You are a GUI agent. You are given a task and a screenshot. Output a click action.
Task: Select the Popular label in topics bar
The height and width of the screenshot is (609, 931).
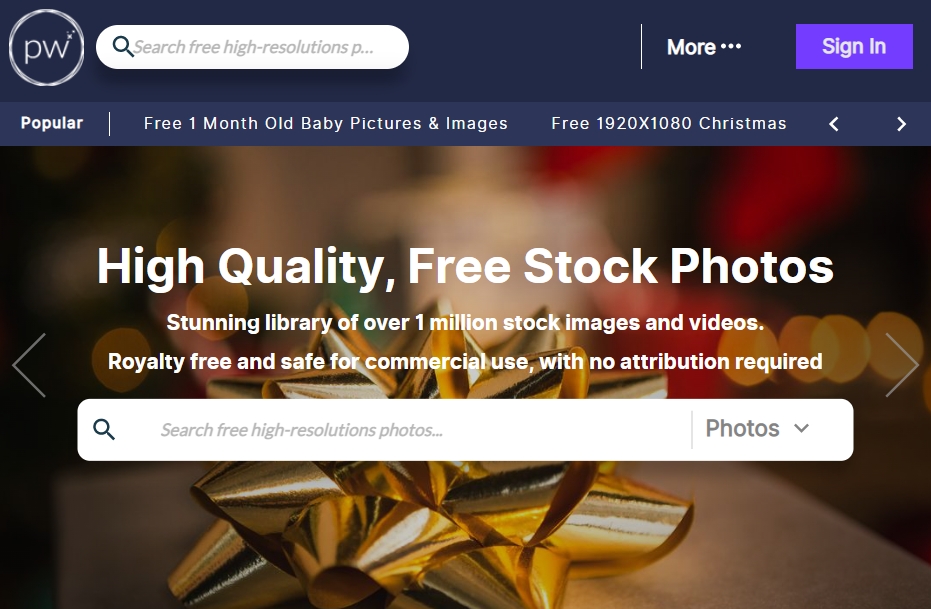52,123
